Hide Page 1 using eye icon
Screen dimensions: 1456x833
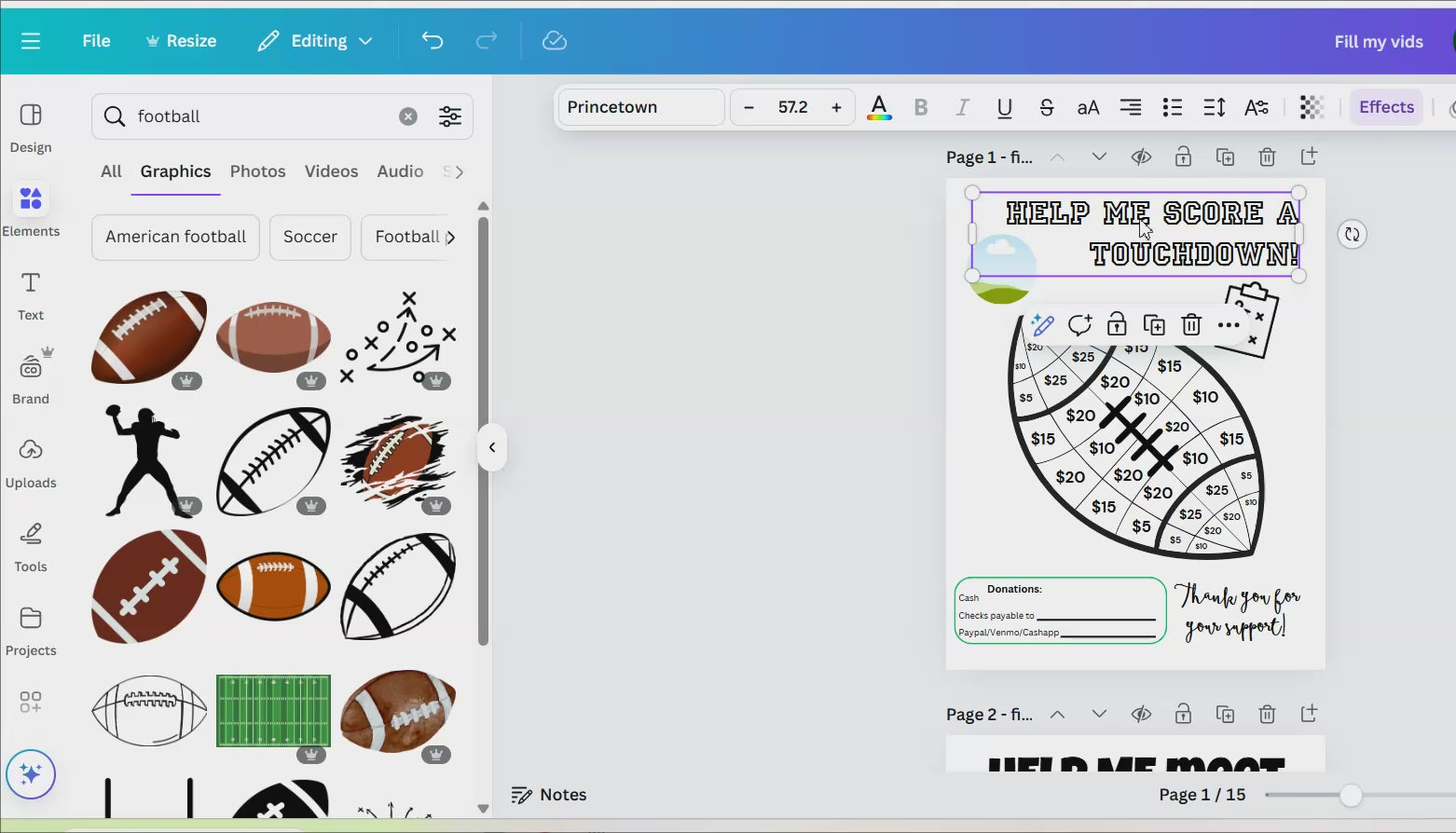pyautogui.click(x=1141, y=157)
